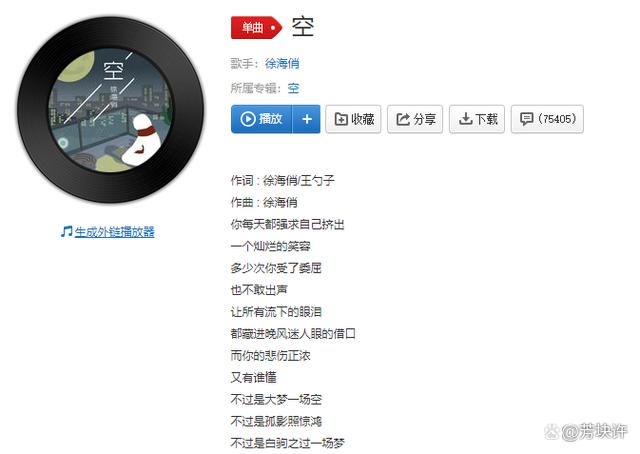The width and height of the screenshot is (640, 454).
Task: Click the 收藏 folder icon
Action: (341, 119)
